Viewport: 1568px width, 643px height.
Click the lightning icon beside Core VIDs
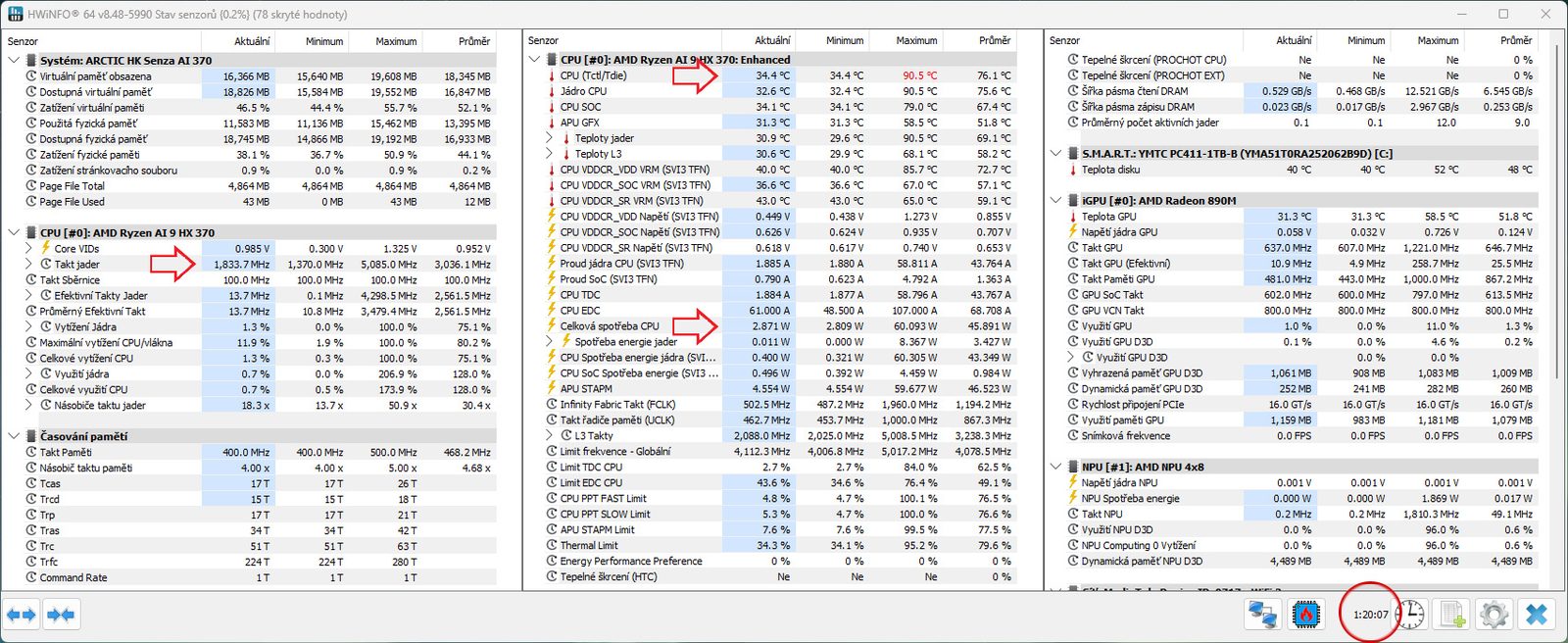(45, 248)
